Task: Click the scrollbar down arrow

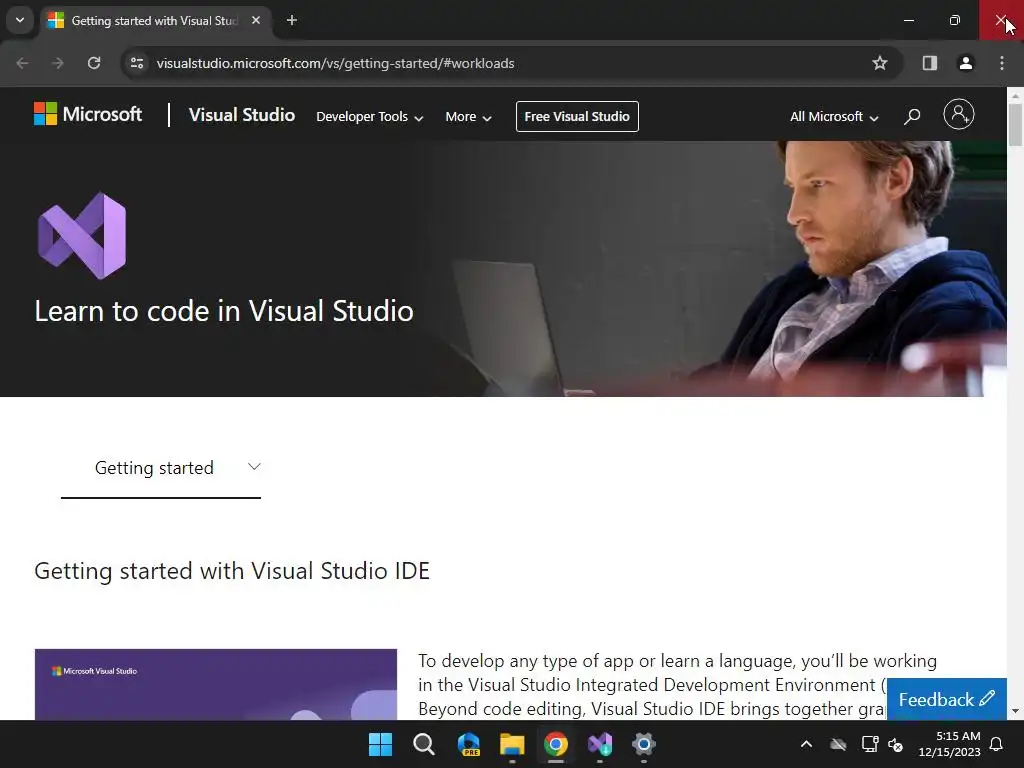Action: tap(1015, 711)
